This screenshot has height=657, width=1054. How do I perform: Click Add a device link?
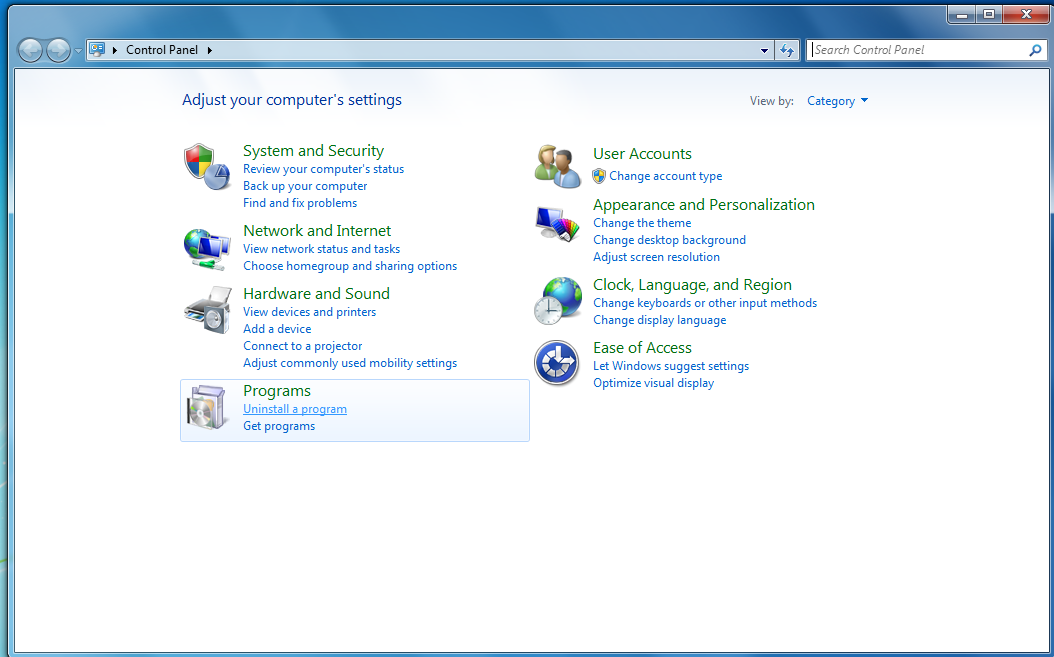pyautogui.click(x=277, y=329)
